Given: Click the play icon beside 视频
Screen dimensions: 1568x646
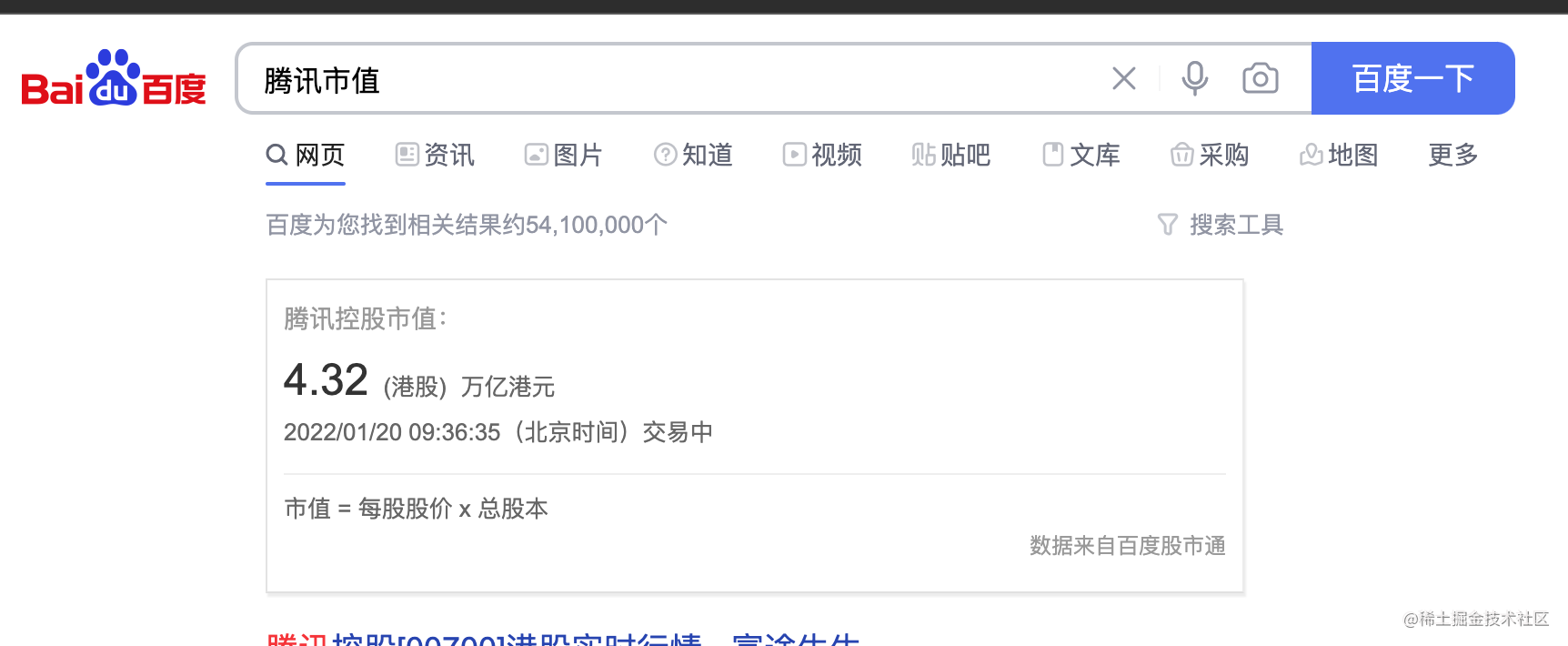Looking at the screenshot, I should click(794, 155).
